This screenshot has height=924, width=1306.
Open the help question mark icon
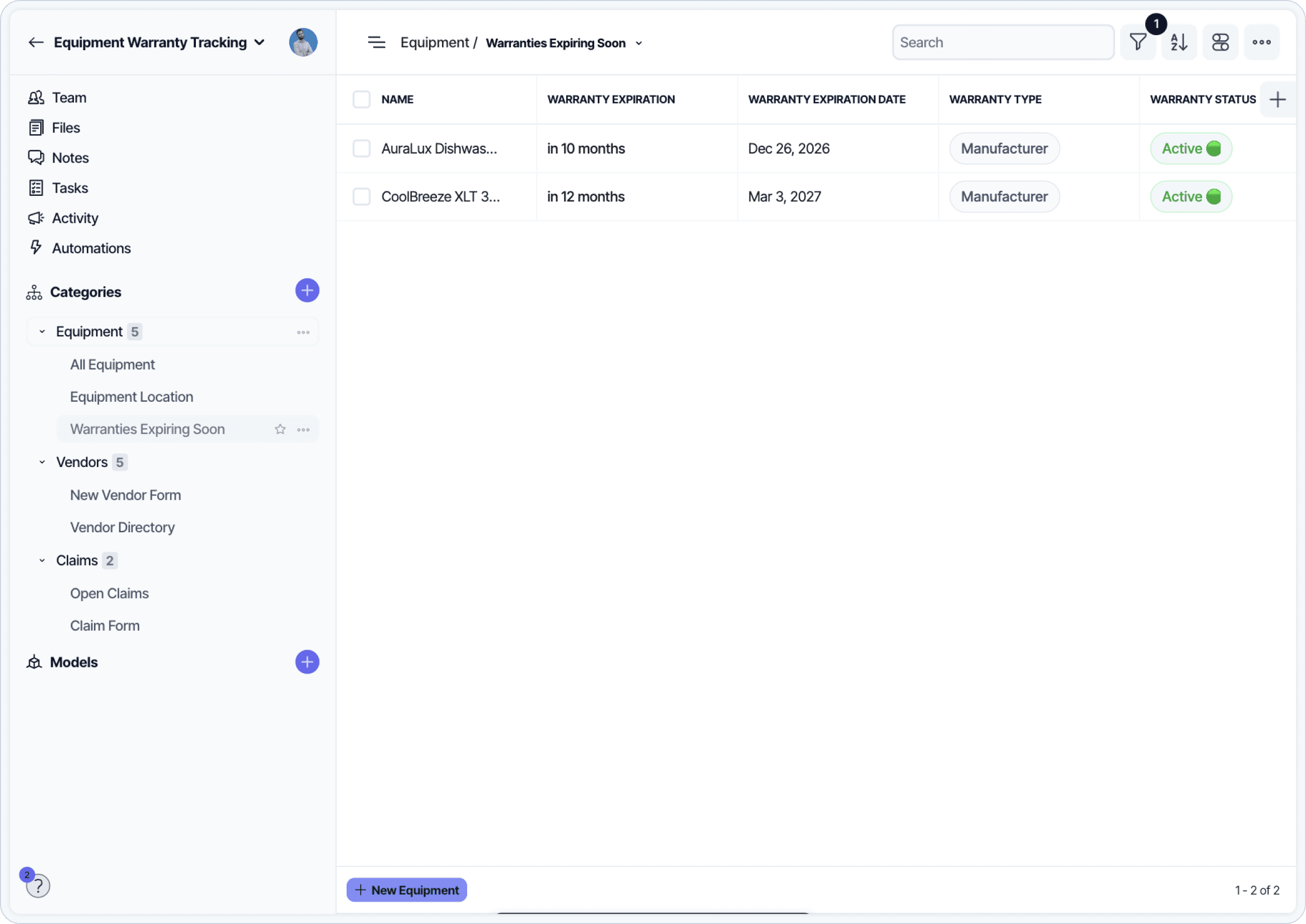38,885
